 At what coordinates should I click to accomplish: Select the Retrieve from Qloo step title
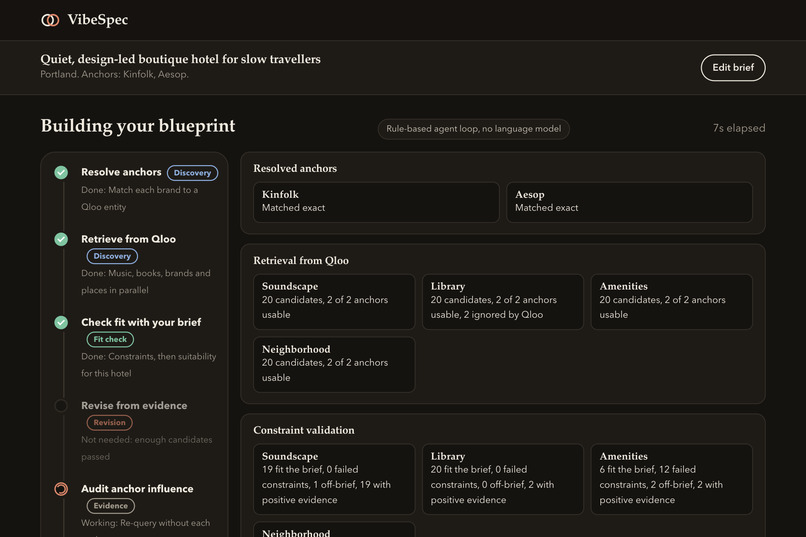click(129, 239)
